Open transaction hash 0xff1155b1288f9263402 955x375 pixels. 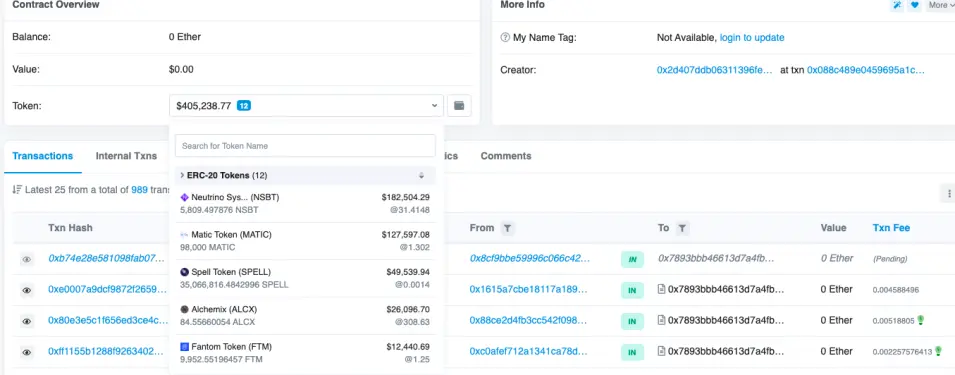(x=106, y=351)
